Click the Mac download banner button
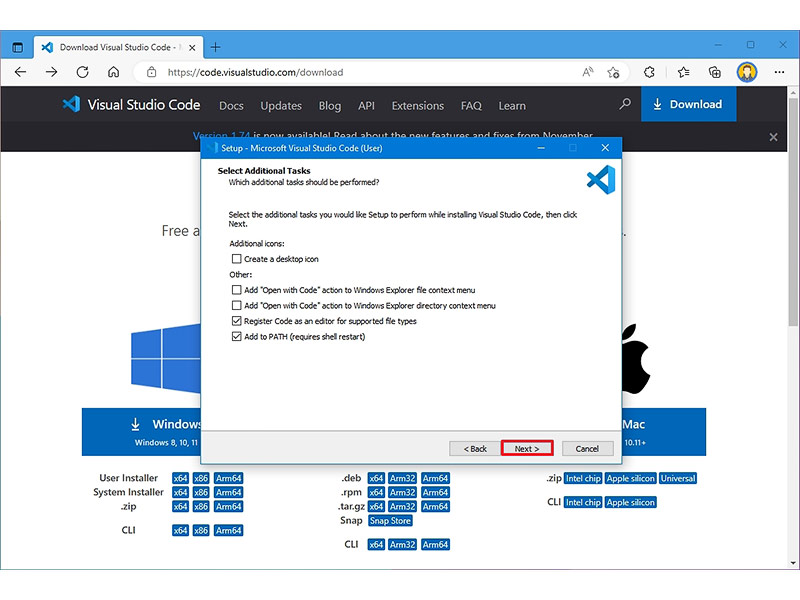This screenshot has width=800, height=600. (664, 432)
